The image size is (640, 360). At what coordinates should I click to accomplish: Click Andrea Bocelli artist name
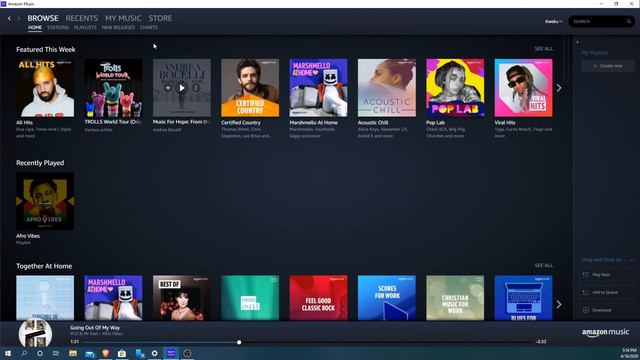point(167,130)
